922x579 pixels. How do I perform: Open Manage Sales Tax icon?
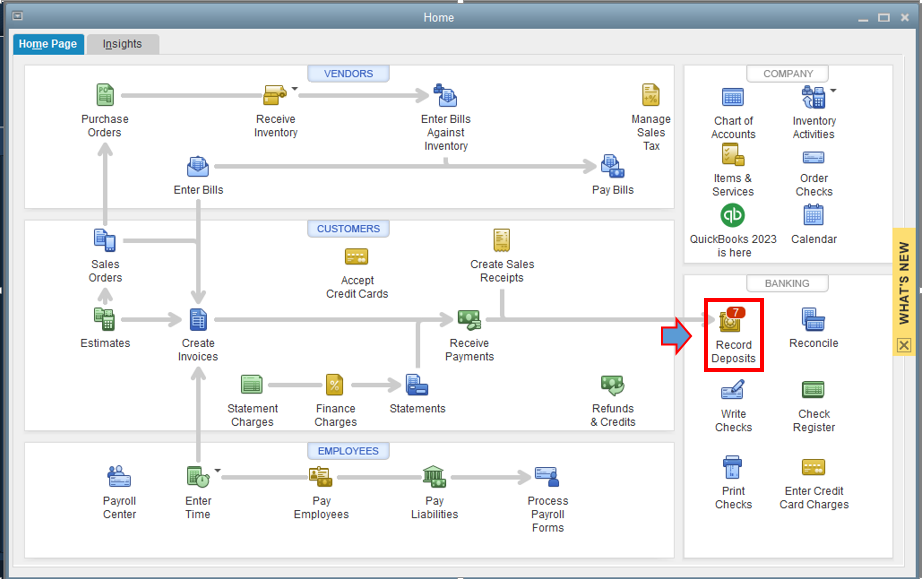[650, 95]
